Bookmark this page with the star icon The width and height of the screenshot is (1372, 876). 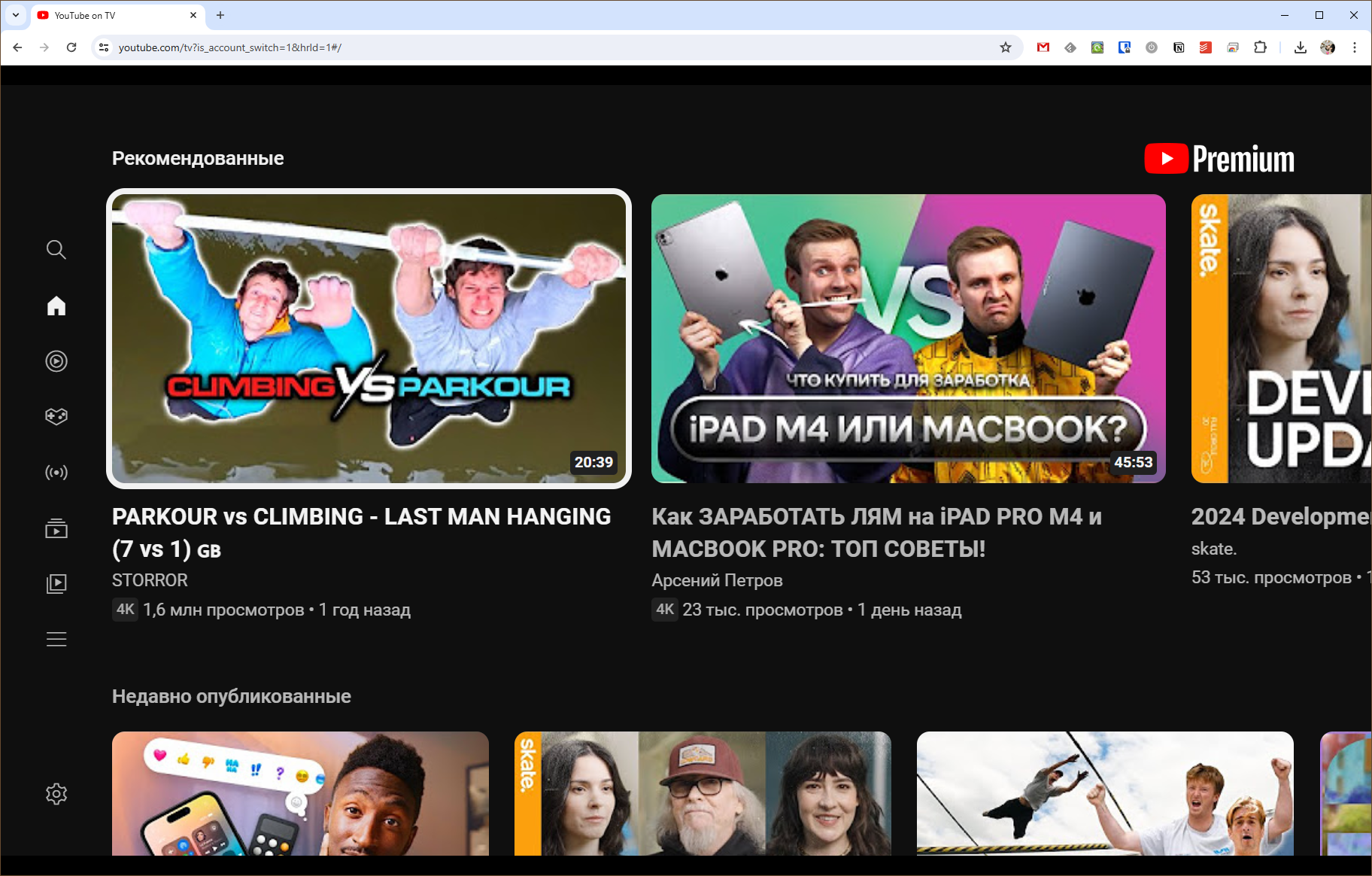pos(1006,47)
